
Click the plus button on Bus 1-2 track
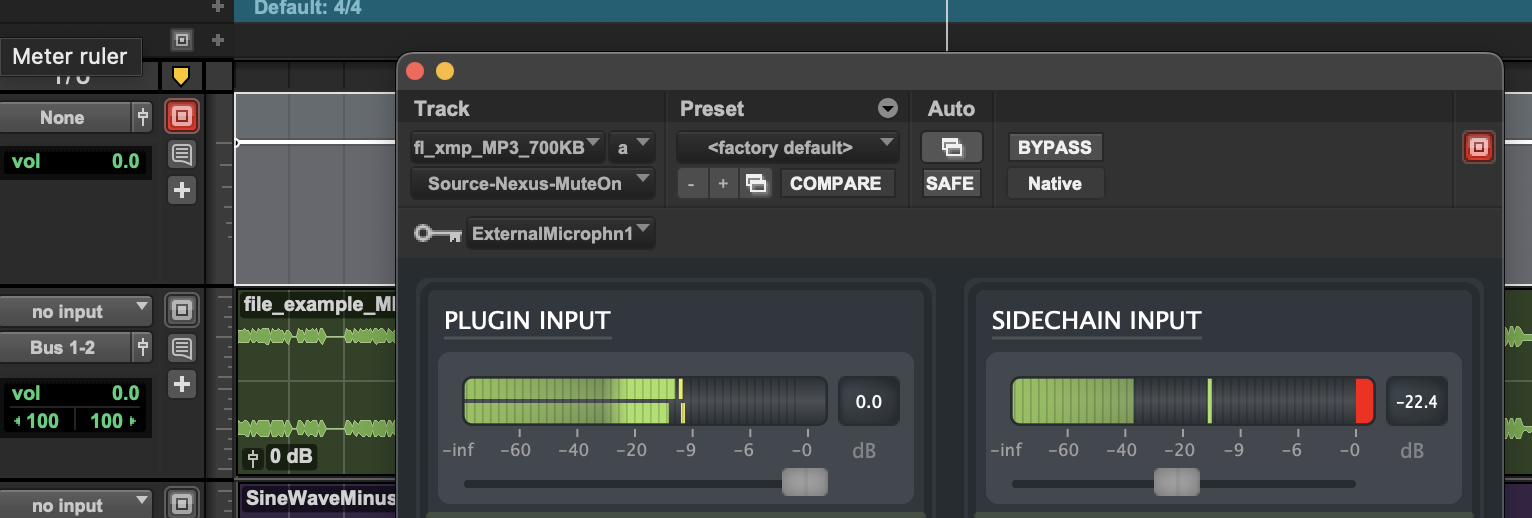point(181,383)
